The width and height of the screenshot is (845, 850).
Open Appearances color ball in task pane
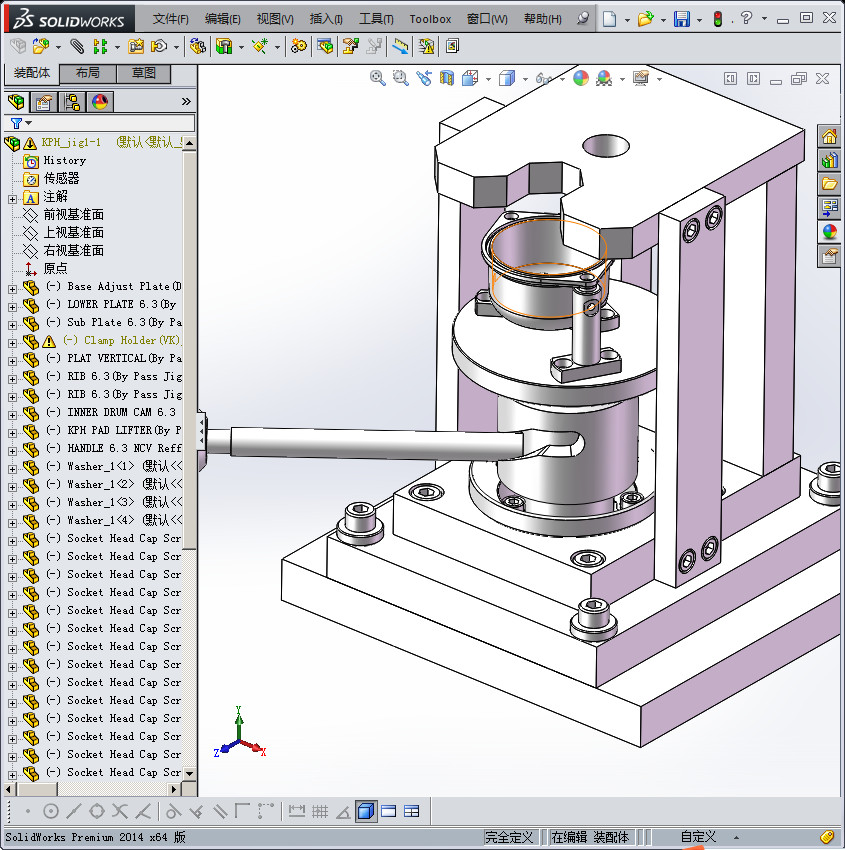pos(829,231)
